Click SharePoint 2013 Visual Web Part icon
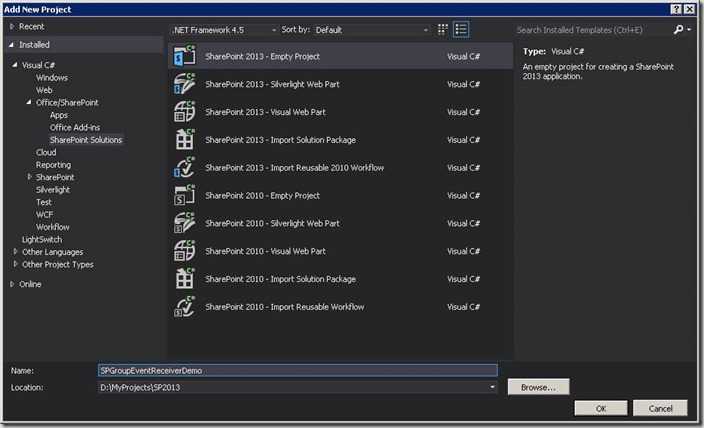Viewport: 704px width, 428px height. (185, 112)
